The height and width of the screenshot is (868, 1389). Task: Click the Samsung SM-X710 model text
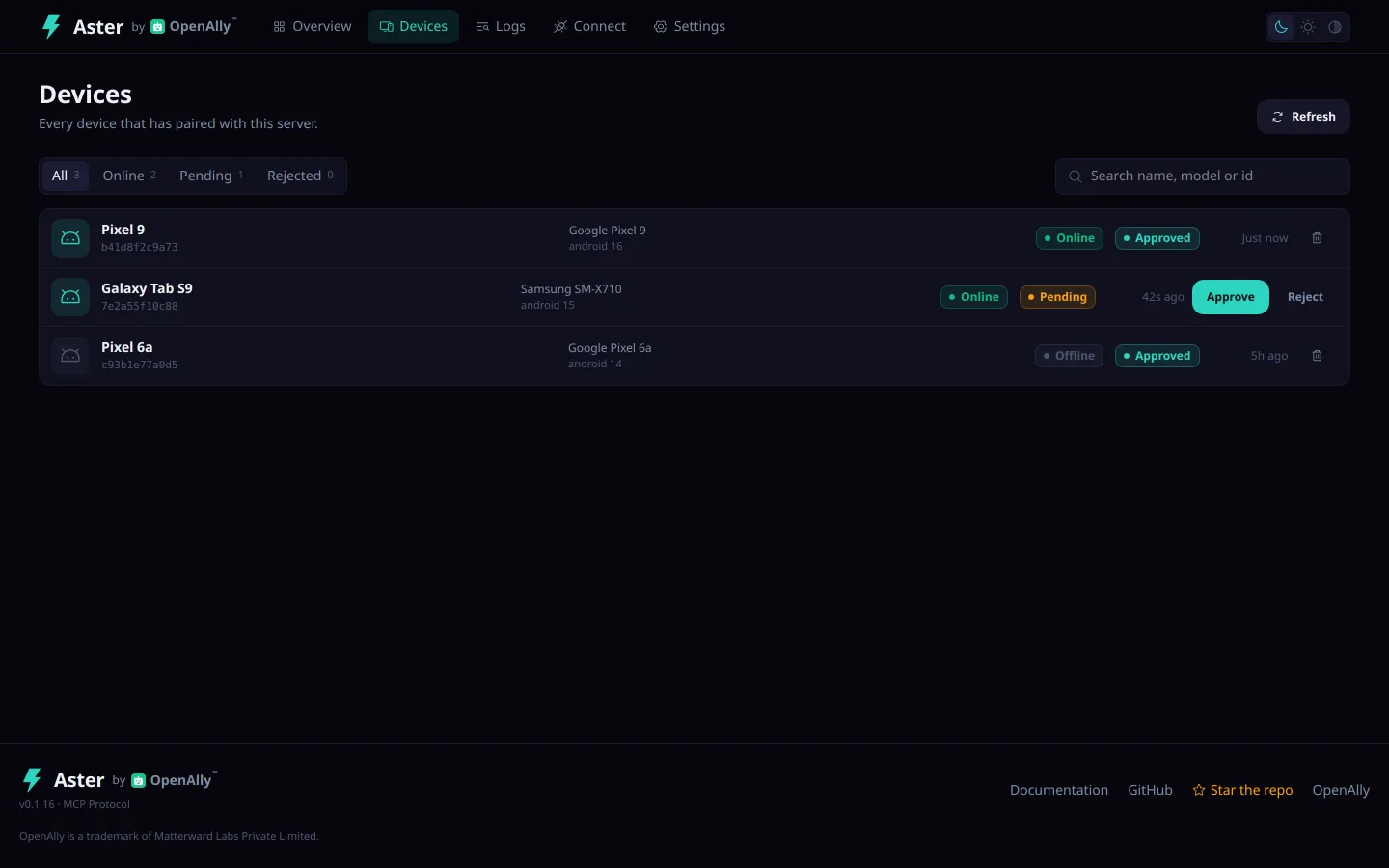click(571, 289)
